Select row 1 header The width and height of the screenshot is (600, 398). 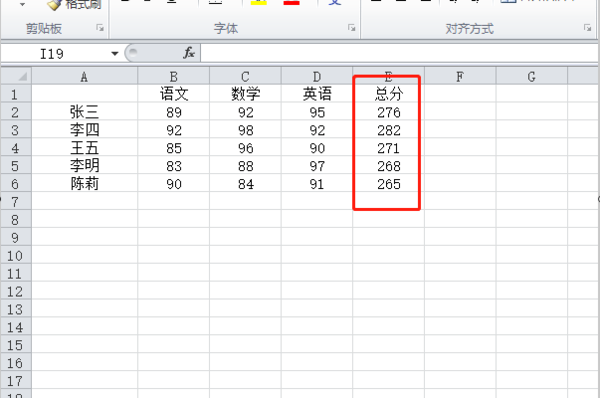[16, 94]
